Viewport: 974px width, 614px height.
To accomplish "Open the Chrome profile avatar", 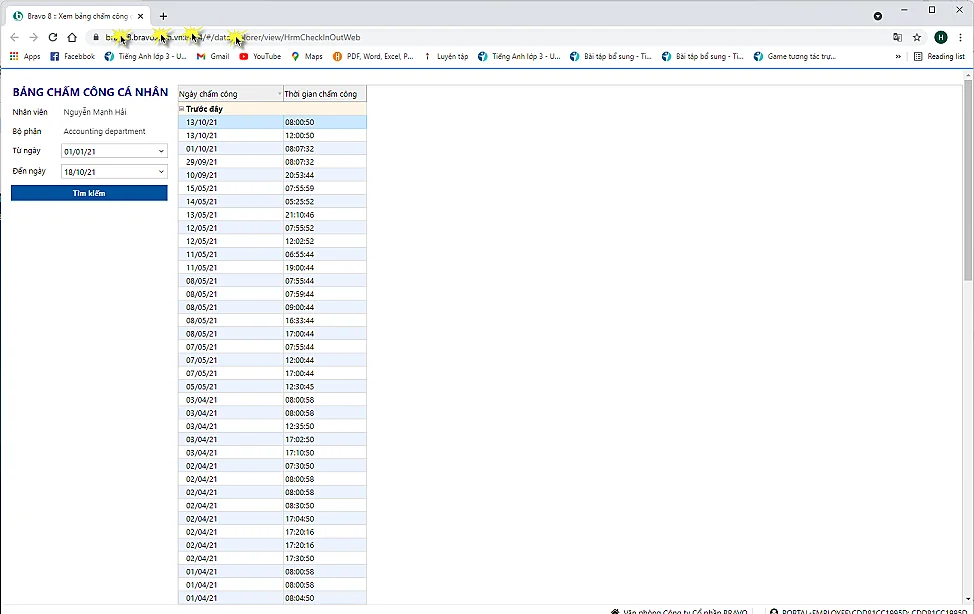I will click(x=941, y=37).
